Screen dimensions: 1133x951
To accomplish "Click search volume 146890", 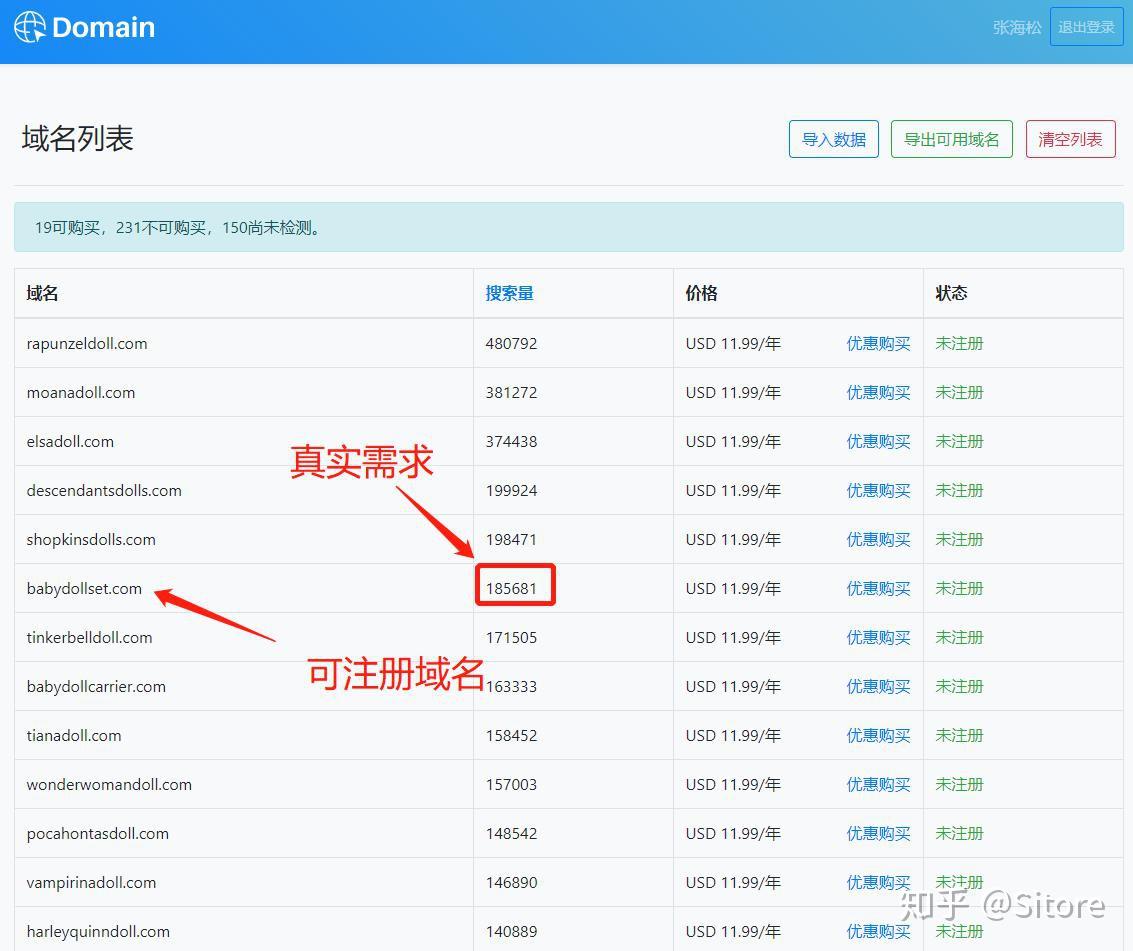I will (512, 882).
